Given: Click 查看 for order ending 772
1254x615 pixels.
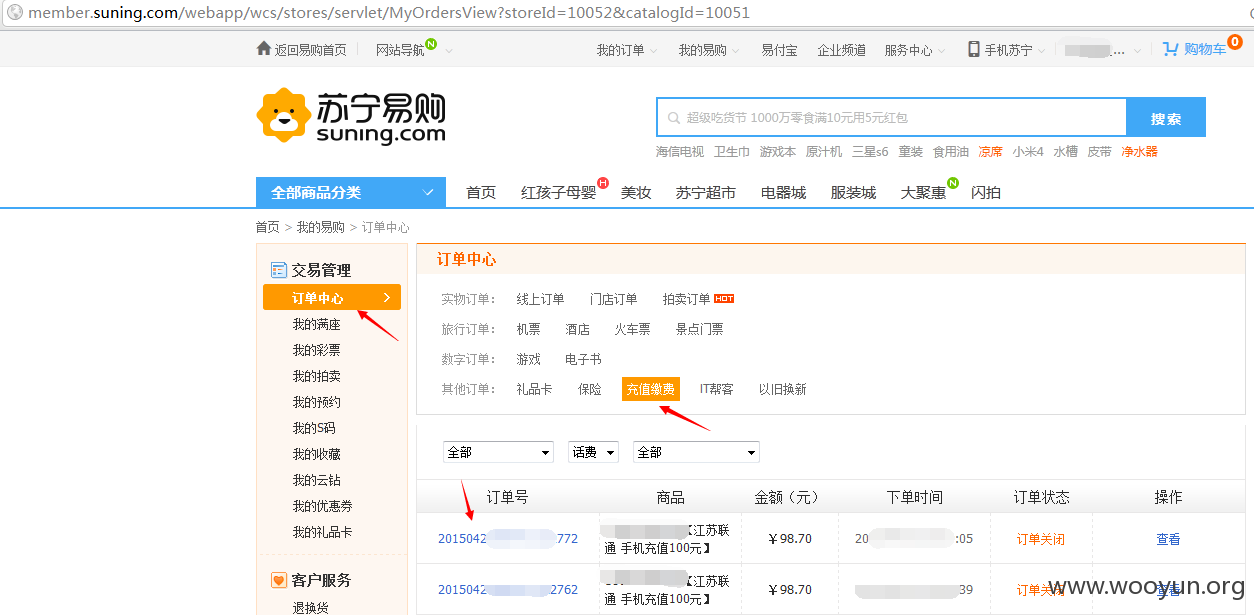Looking at the screenshot, I should click(1168, 539).
